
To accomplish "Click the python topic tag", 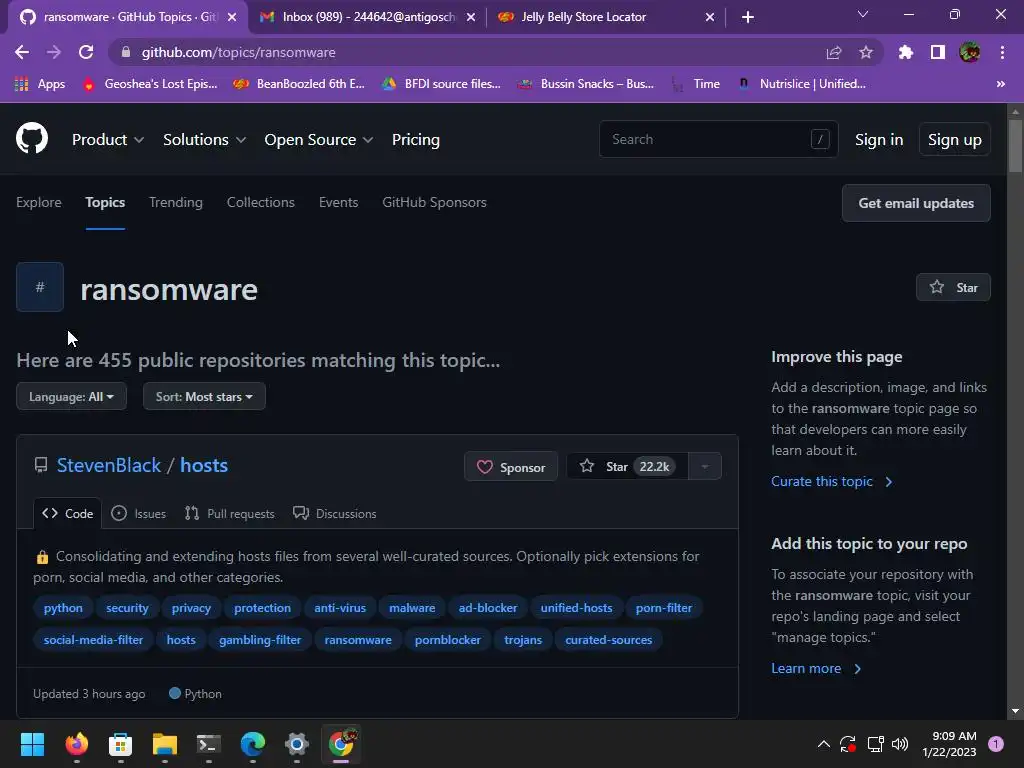I will click(63, 608).
